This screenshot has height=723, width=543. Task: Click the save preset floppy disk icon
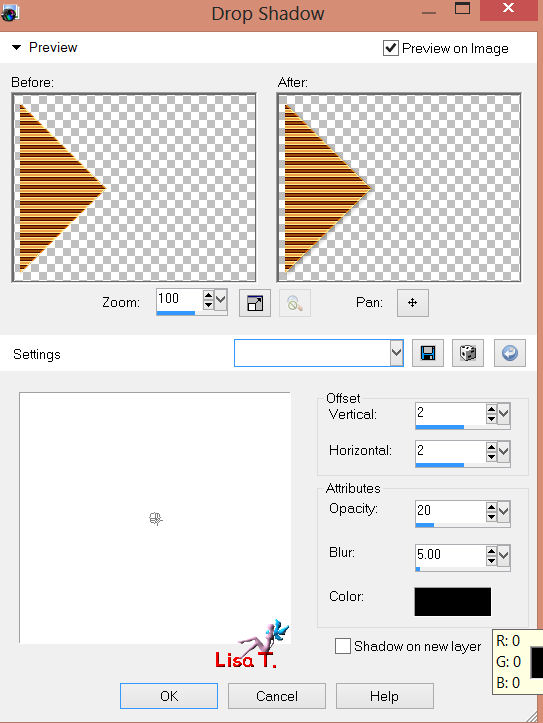pyautogui.click(x=428, y=354)
